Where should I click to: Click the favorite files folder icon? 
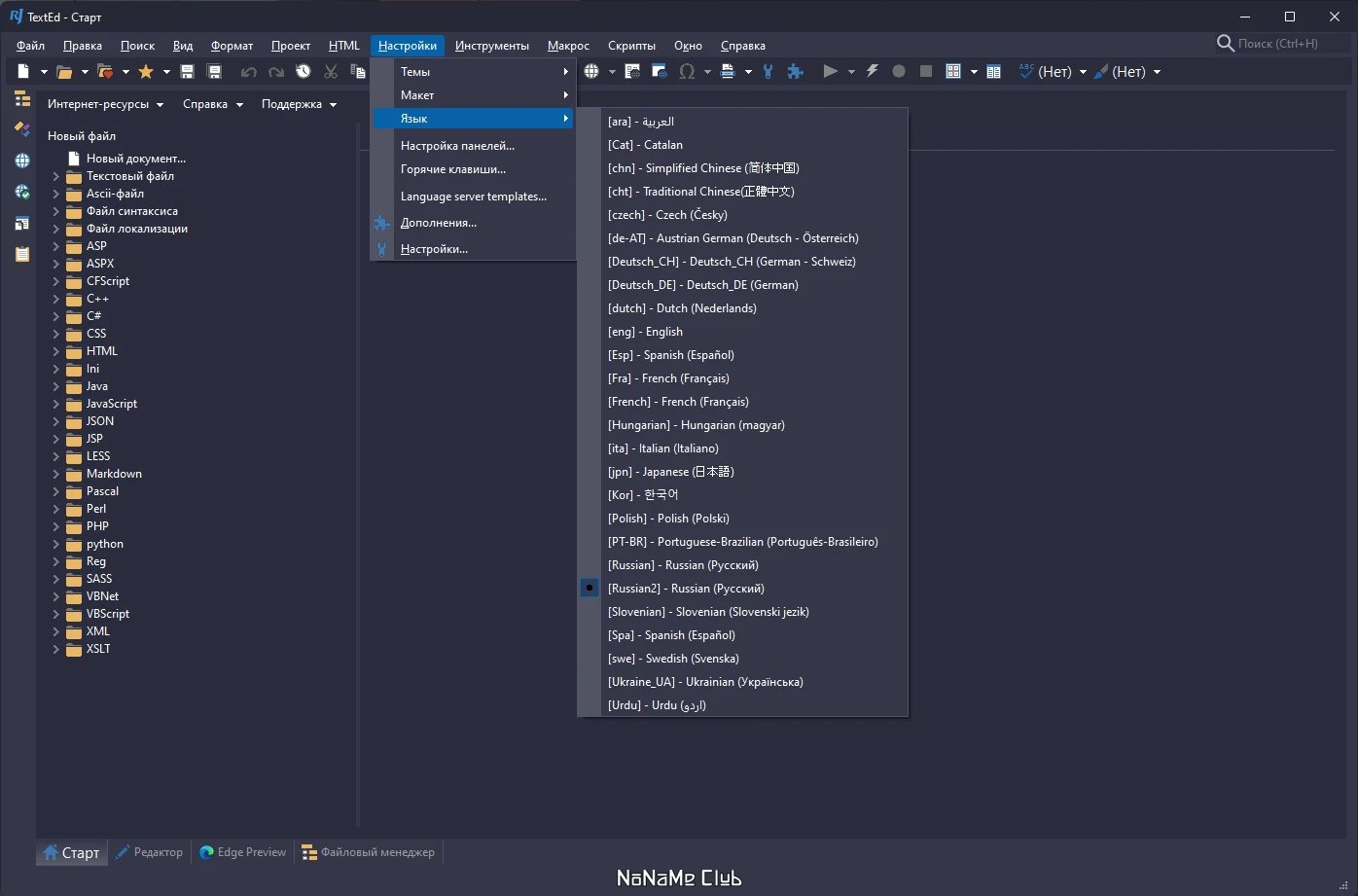[105, 71]
